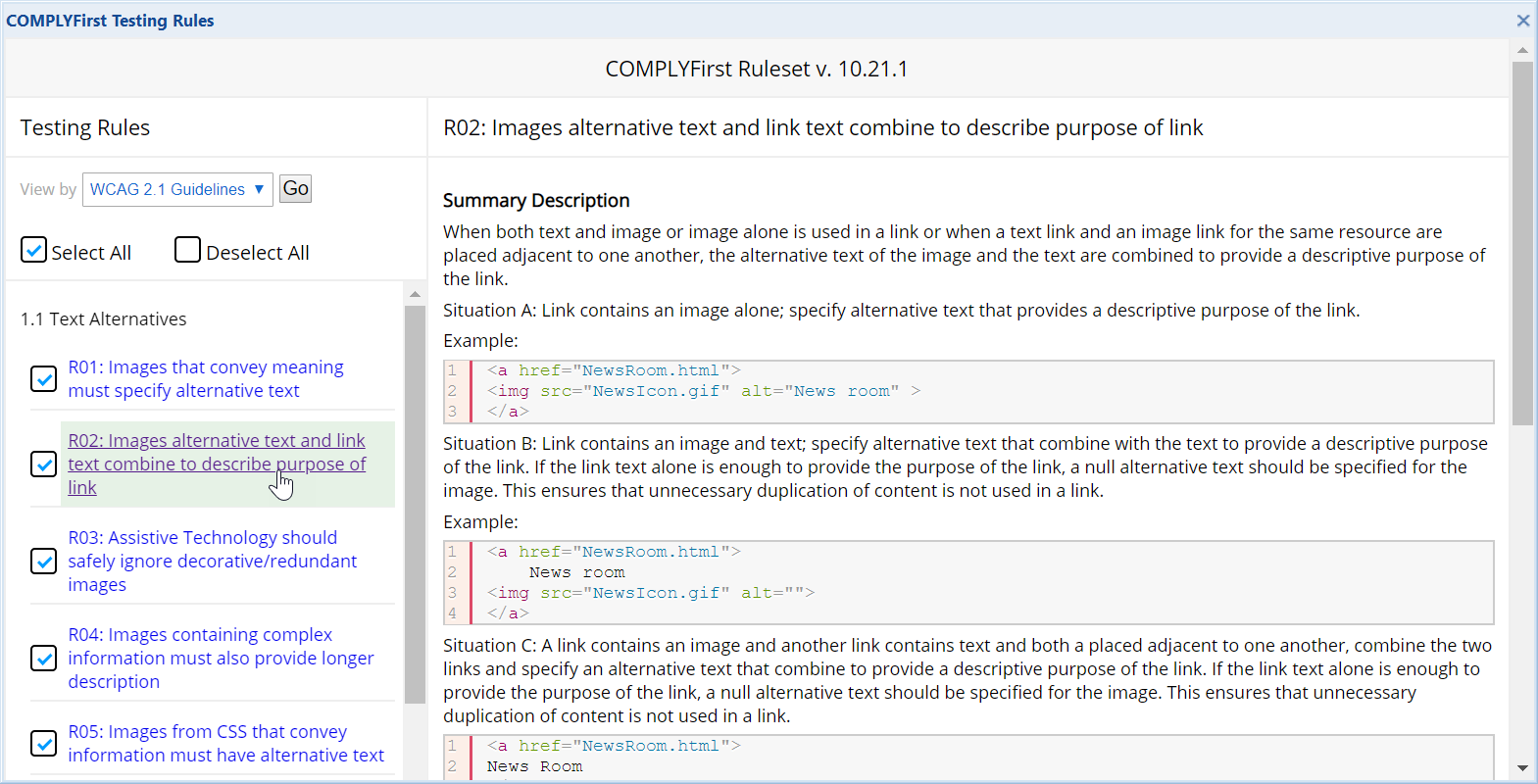Toggle the checkbox for rule R04
Image resolution: width=1538 pixels, height=784 pixels.
tap(43, 658)
